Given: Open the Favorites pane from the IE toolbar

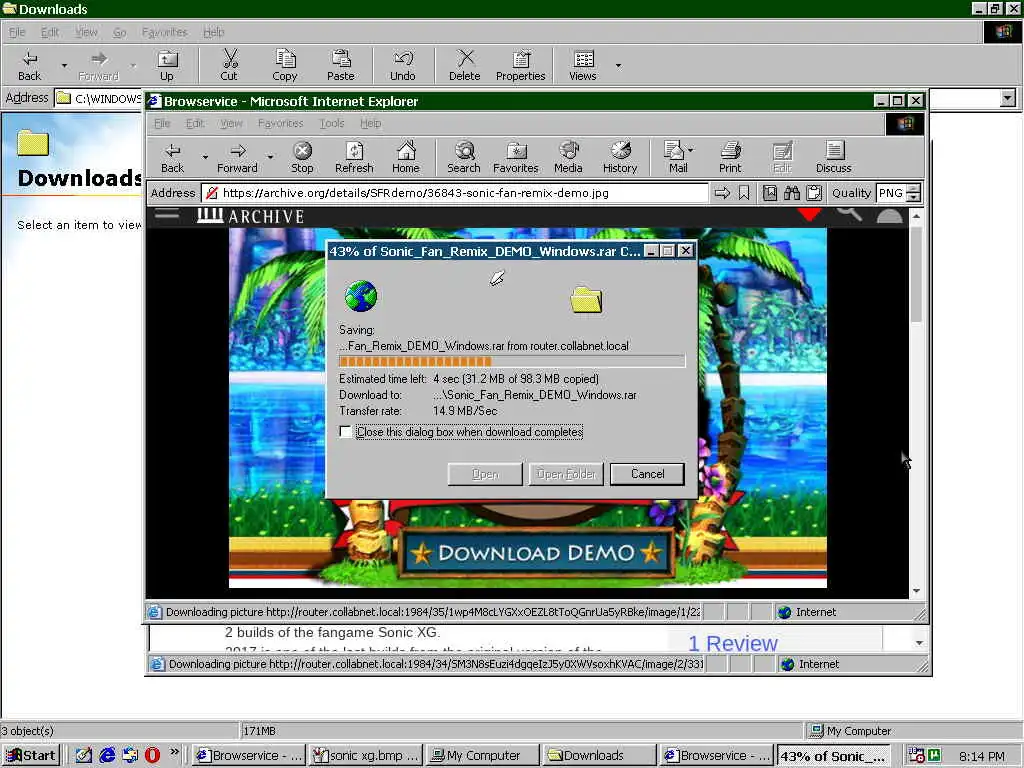Looking at the screenshot, I should (516, 157).
